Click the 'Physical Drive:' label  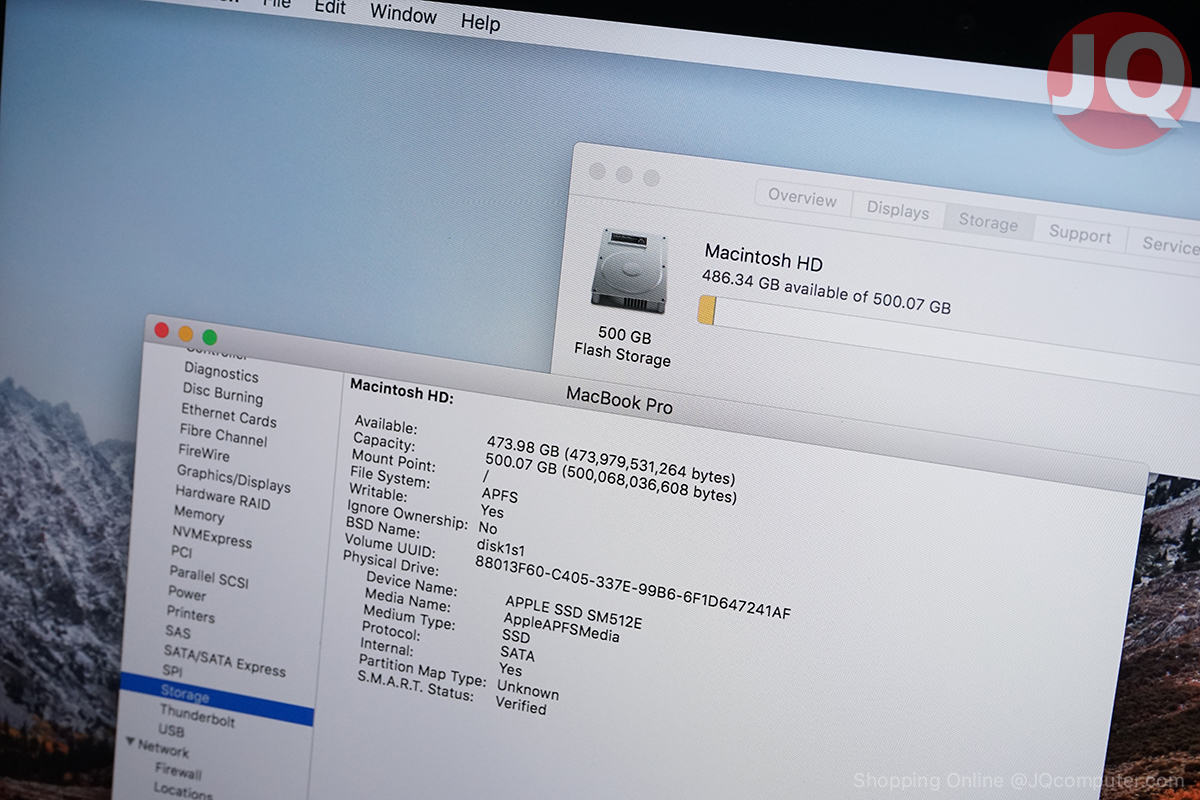391,562
